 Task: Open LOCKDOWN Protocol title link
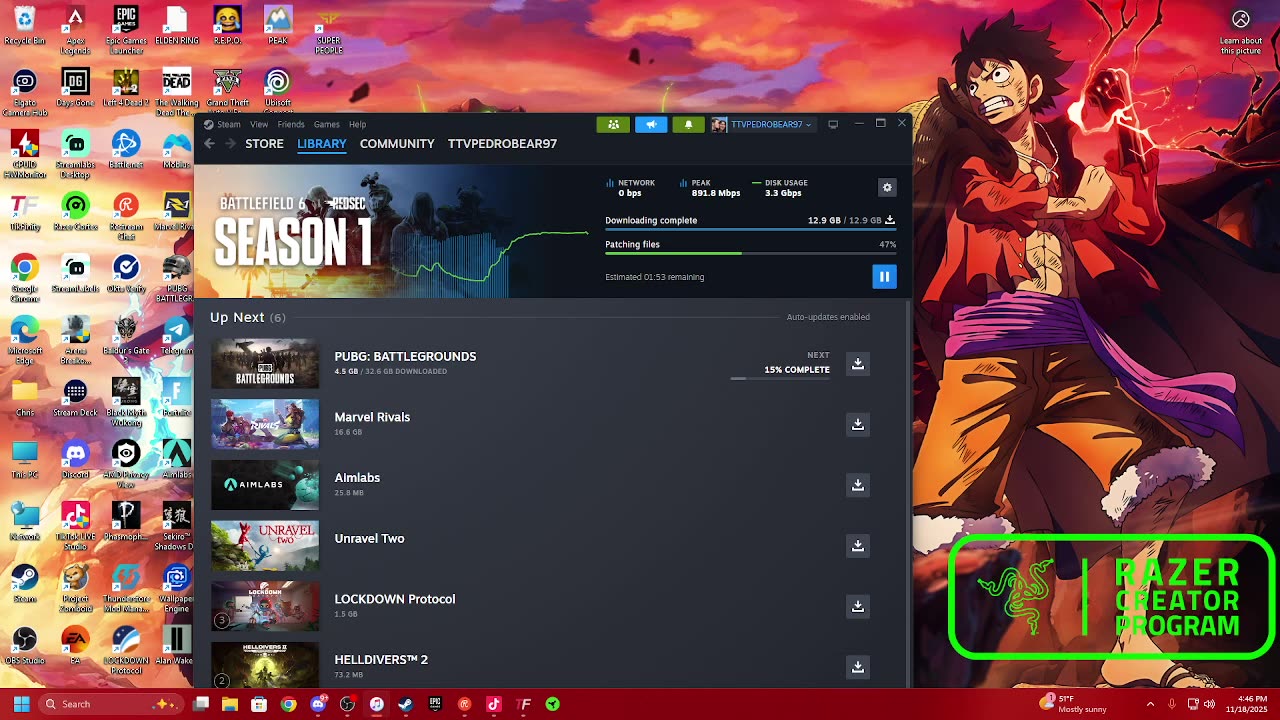(x=395, y=599)
